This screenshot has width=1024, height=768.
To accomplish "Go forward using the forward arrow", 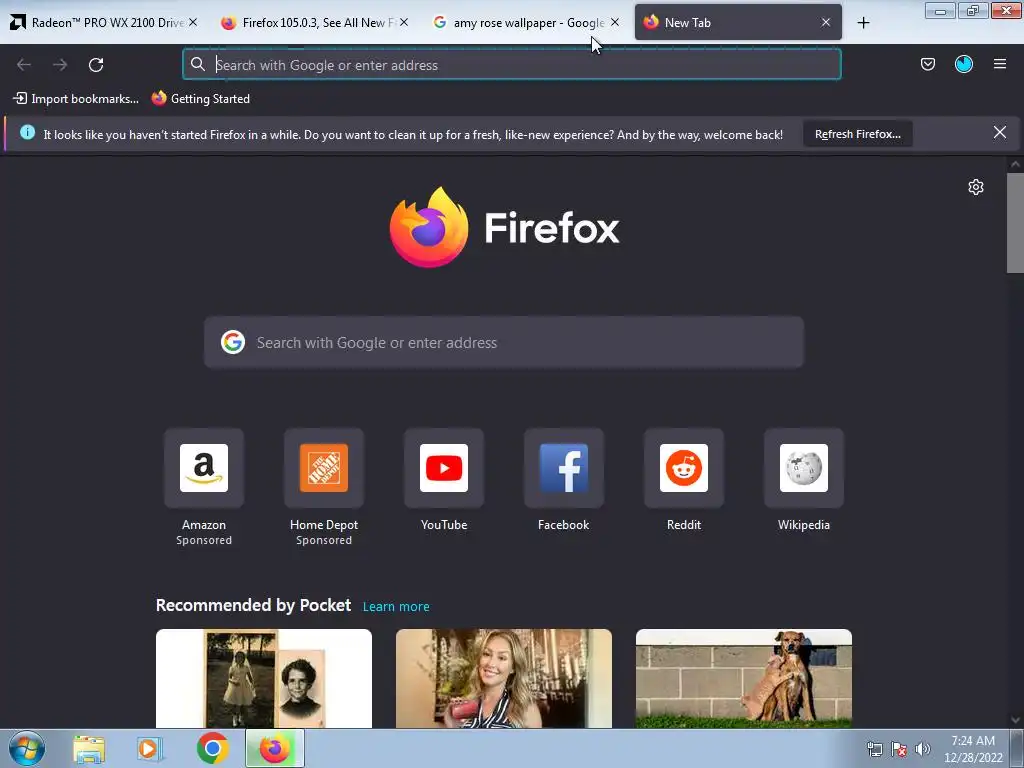I will (60, 65).
